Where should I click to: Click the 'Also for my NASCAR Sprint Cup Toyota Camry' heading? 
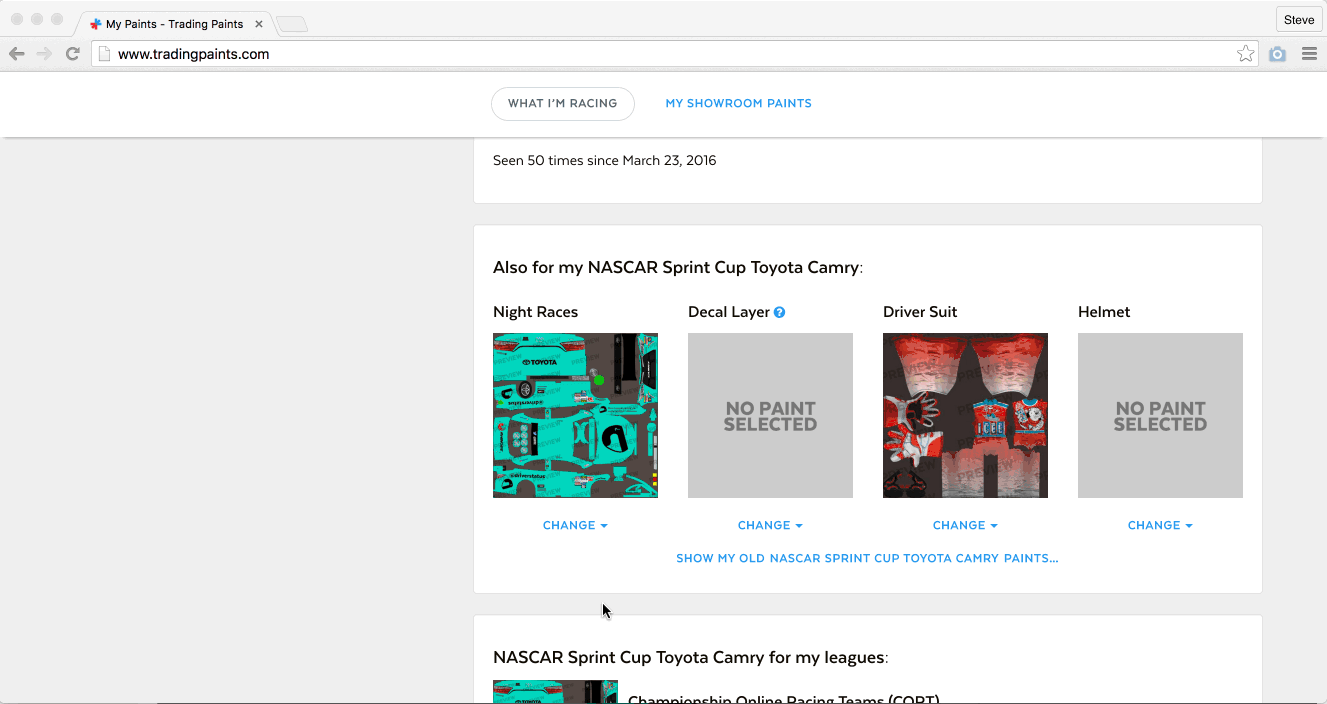(678, 267)
